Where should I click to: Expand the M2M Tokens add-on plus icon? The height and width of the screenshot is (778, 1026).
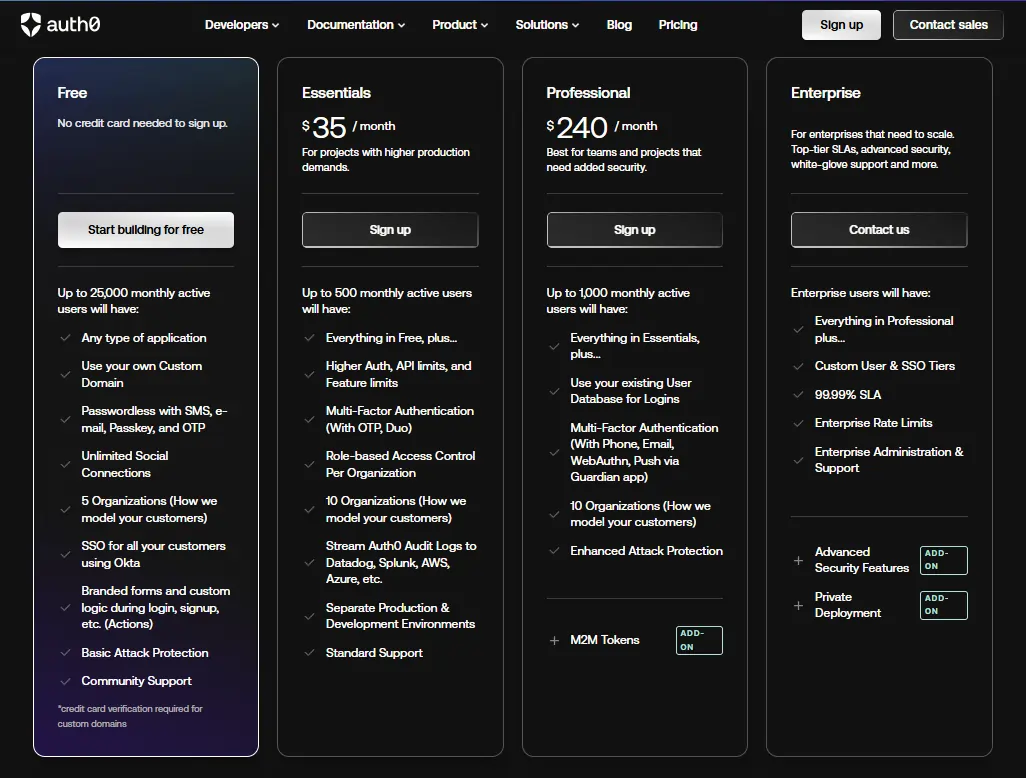click(x=554, y=641)
